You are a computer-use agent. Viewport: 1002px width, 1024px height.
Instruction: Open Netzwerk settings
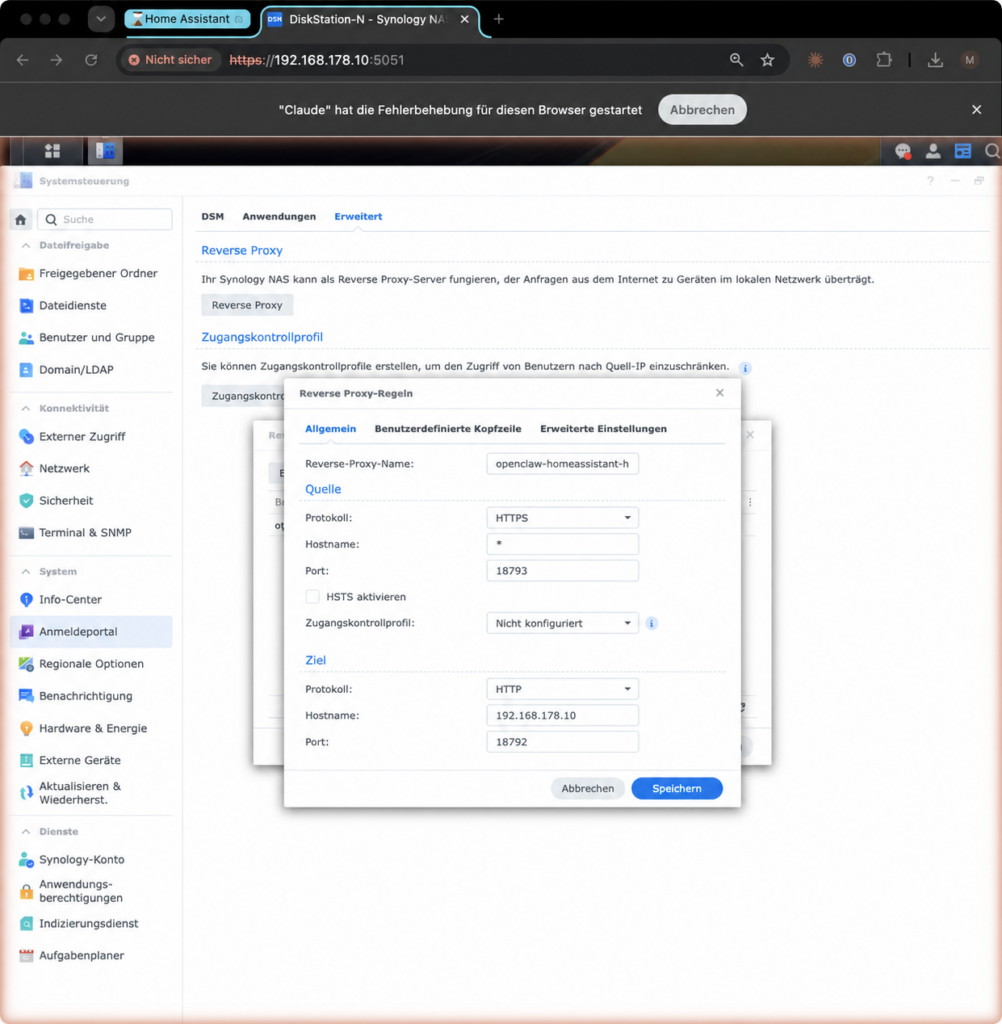pyautogui.click(x=91, y=468)
